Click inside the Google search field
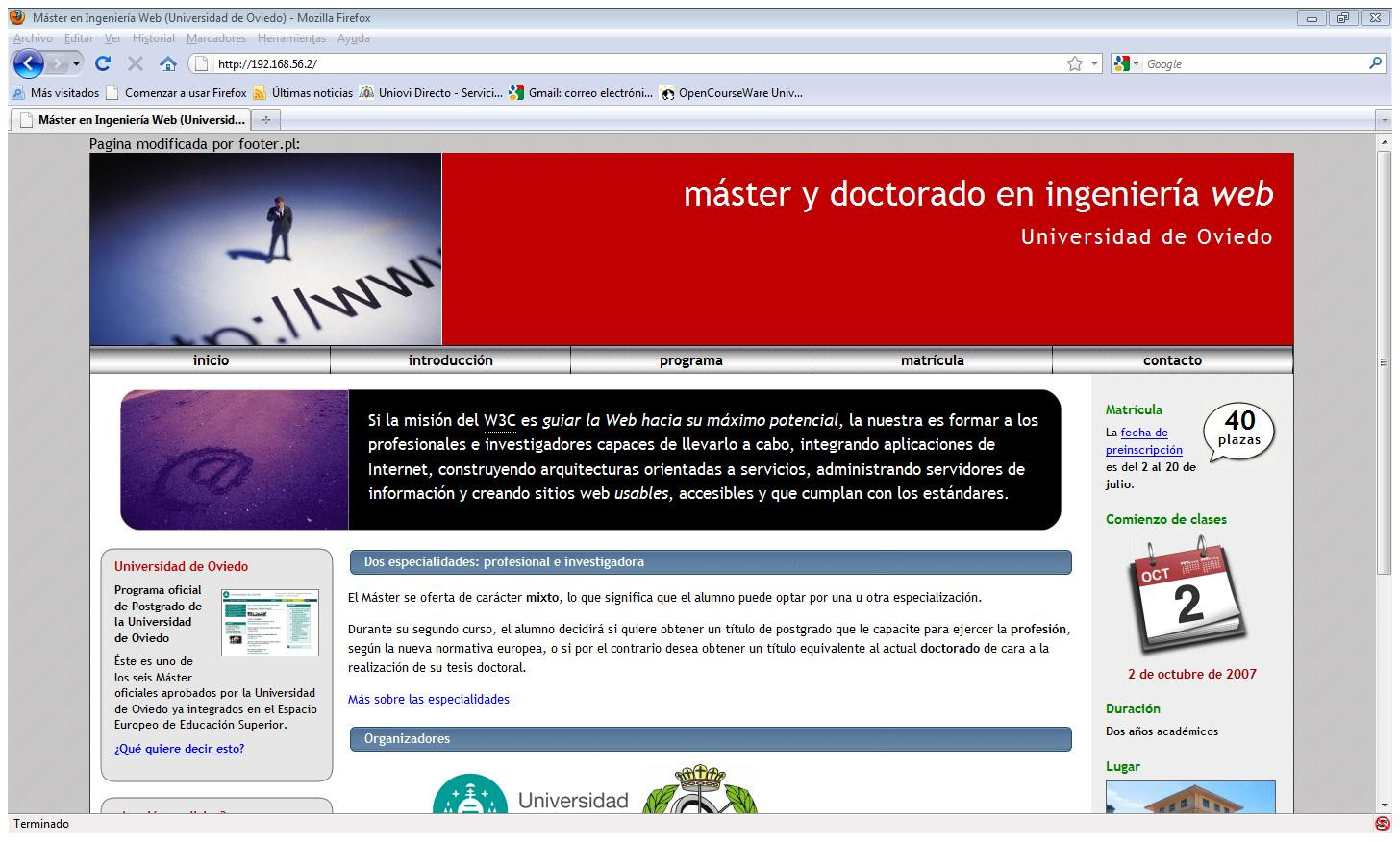1400x842 pixels. [1254, 64]
